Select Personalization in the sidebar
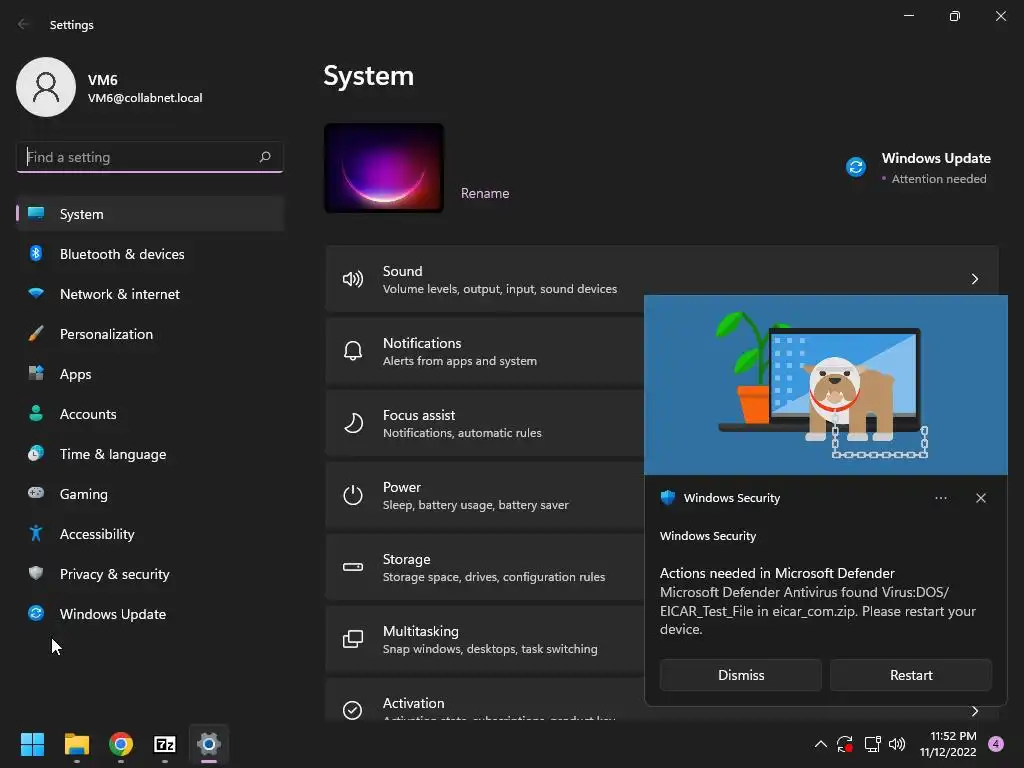 (x=150, y=334)
